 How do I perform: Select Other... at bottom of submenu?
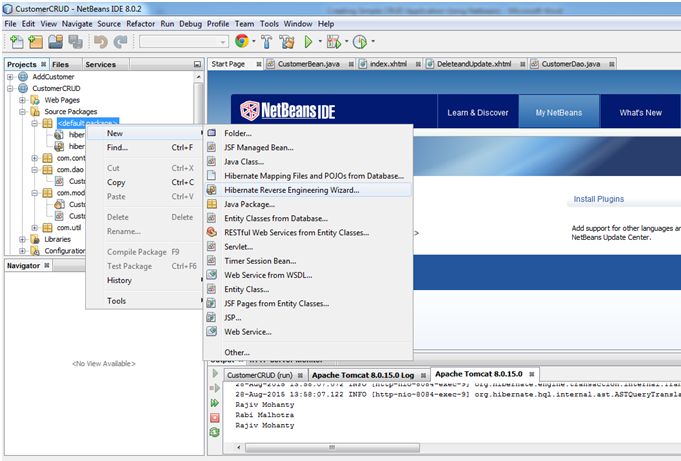(308, 352)
